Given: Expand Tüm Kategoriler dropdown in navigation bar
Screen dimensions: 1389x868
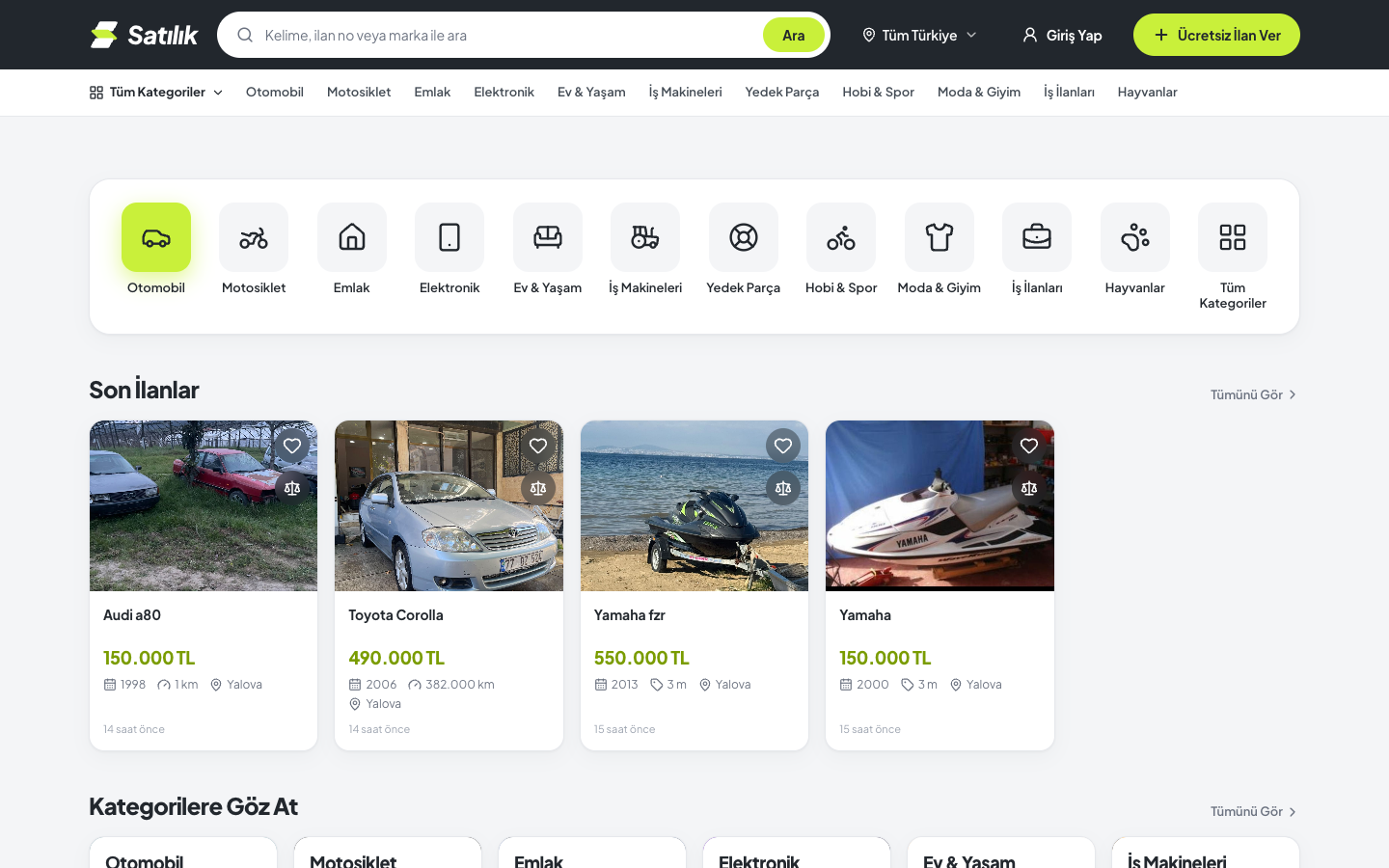Looking at the screenshot, I should [156, 92].
